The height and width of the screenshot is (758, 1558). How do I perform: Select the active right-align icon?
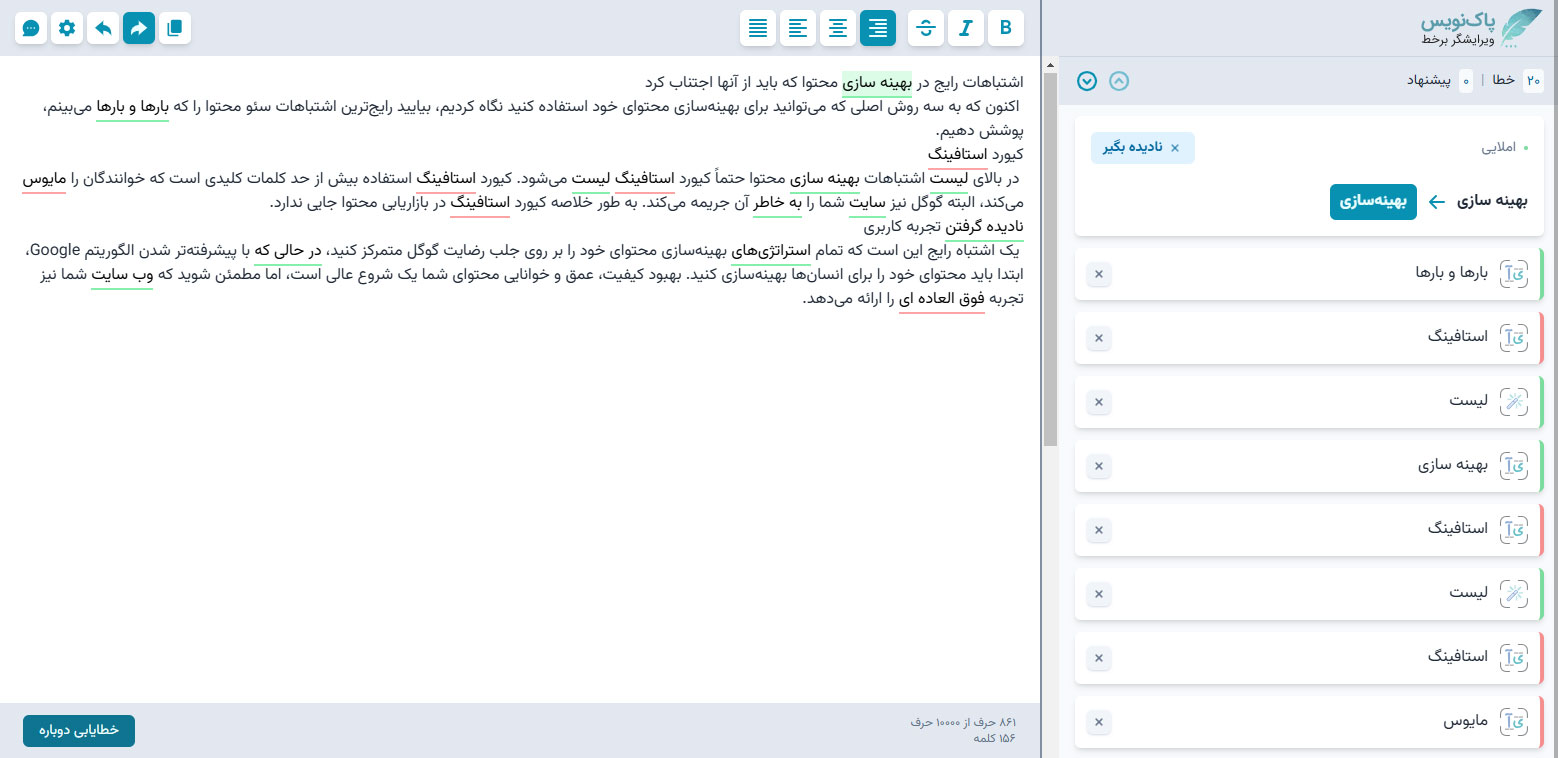click(x=878, y=28)
